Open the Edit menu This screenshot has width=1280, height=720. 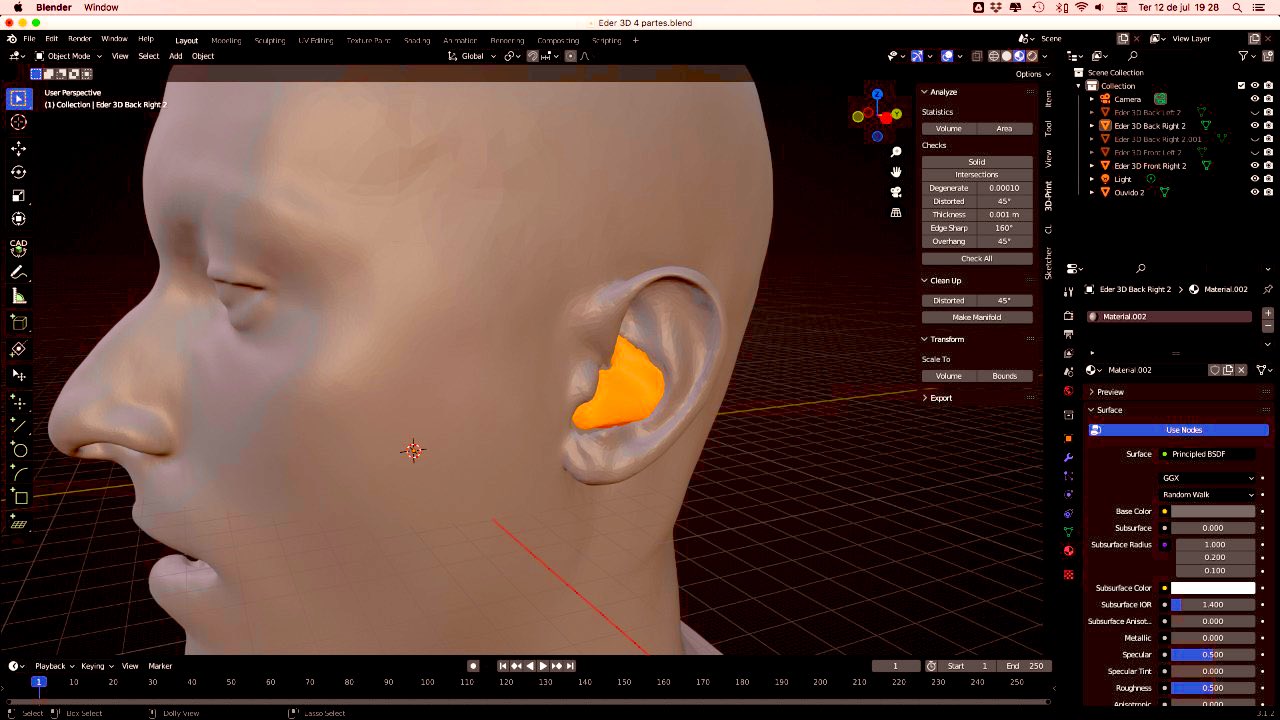pyautogui.click(x=51, y=39)
